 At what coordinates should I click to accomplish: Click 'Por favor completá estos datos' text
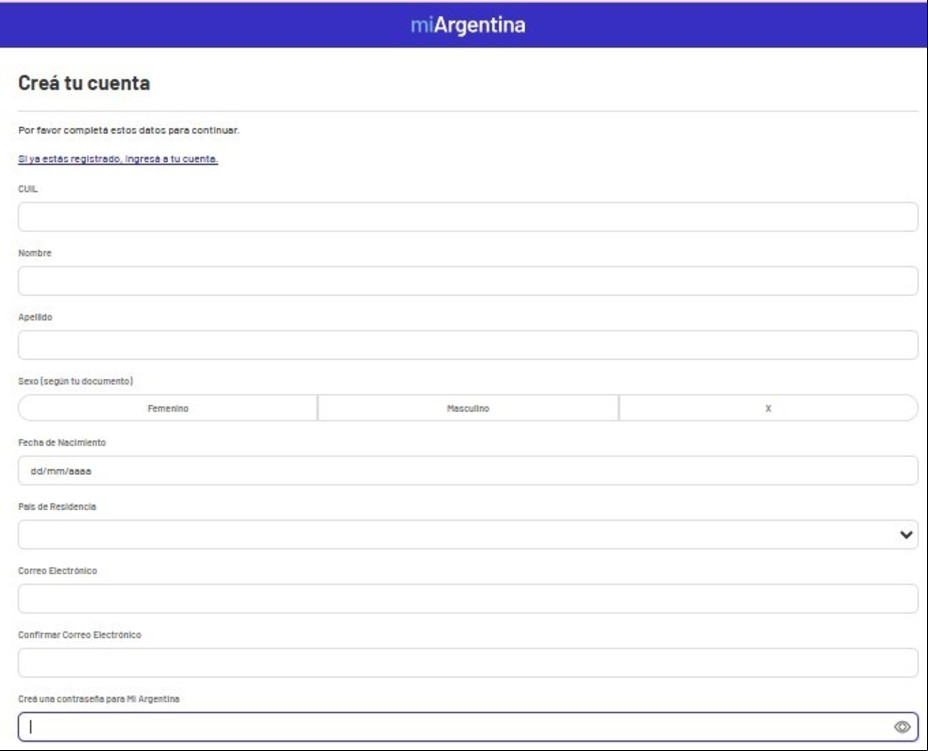[x=129, y=130]
